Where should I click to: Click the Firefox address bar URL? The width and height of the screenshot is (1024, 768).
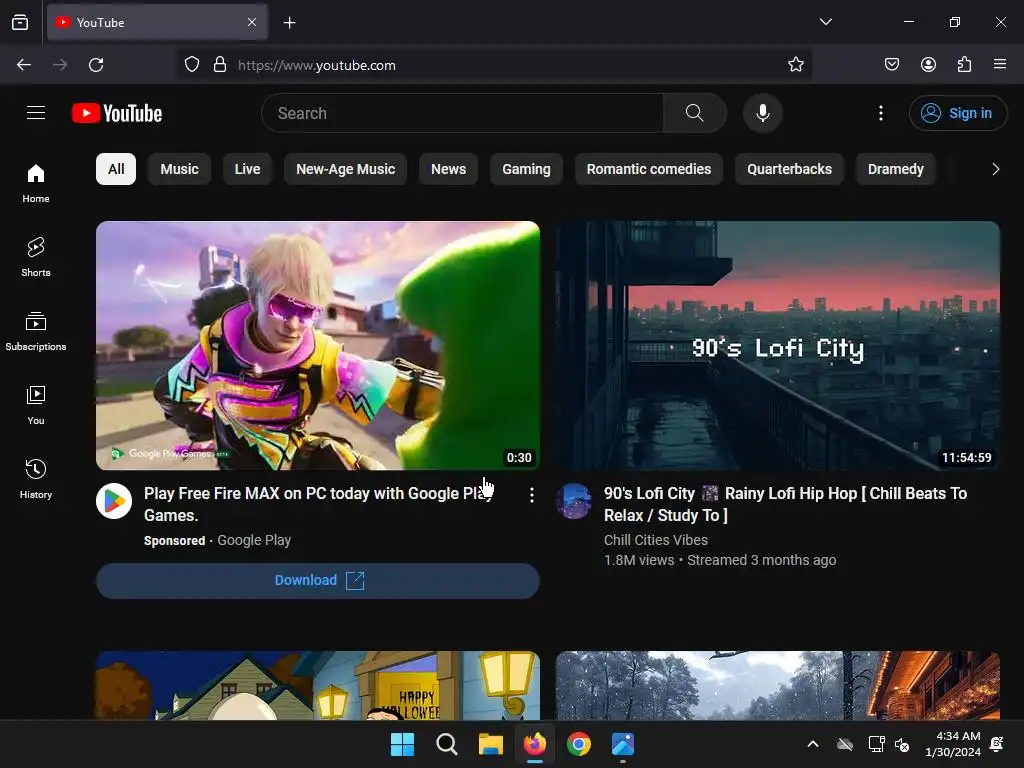(x=317, y=65)
